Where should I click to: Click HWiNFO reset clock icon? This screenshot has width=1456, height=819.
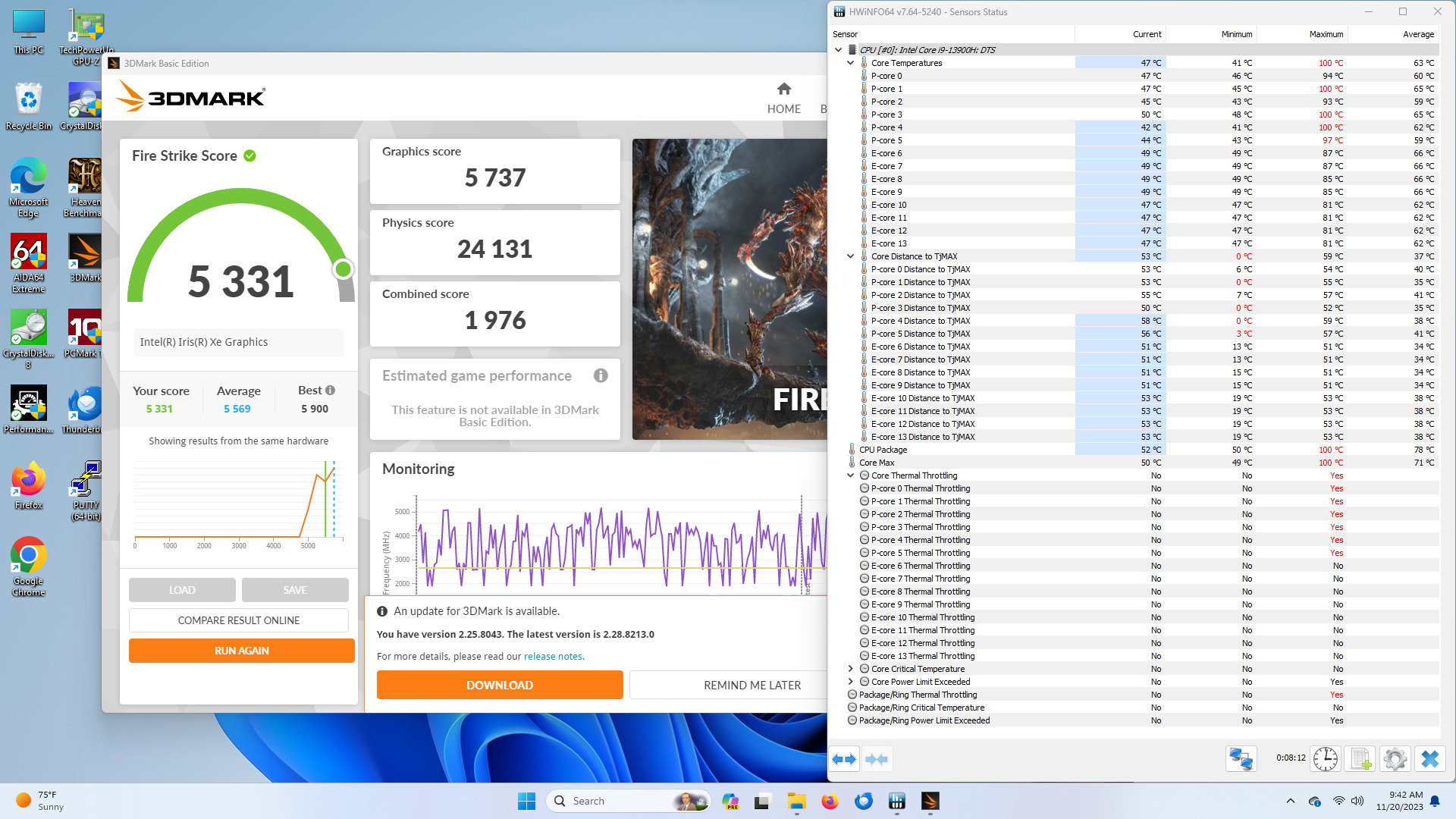coord(1325,759)
